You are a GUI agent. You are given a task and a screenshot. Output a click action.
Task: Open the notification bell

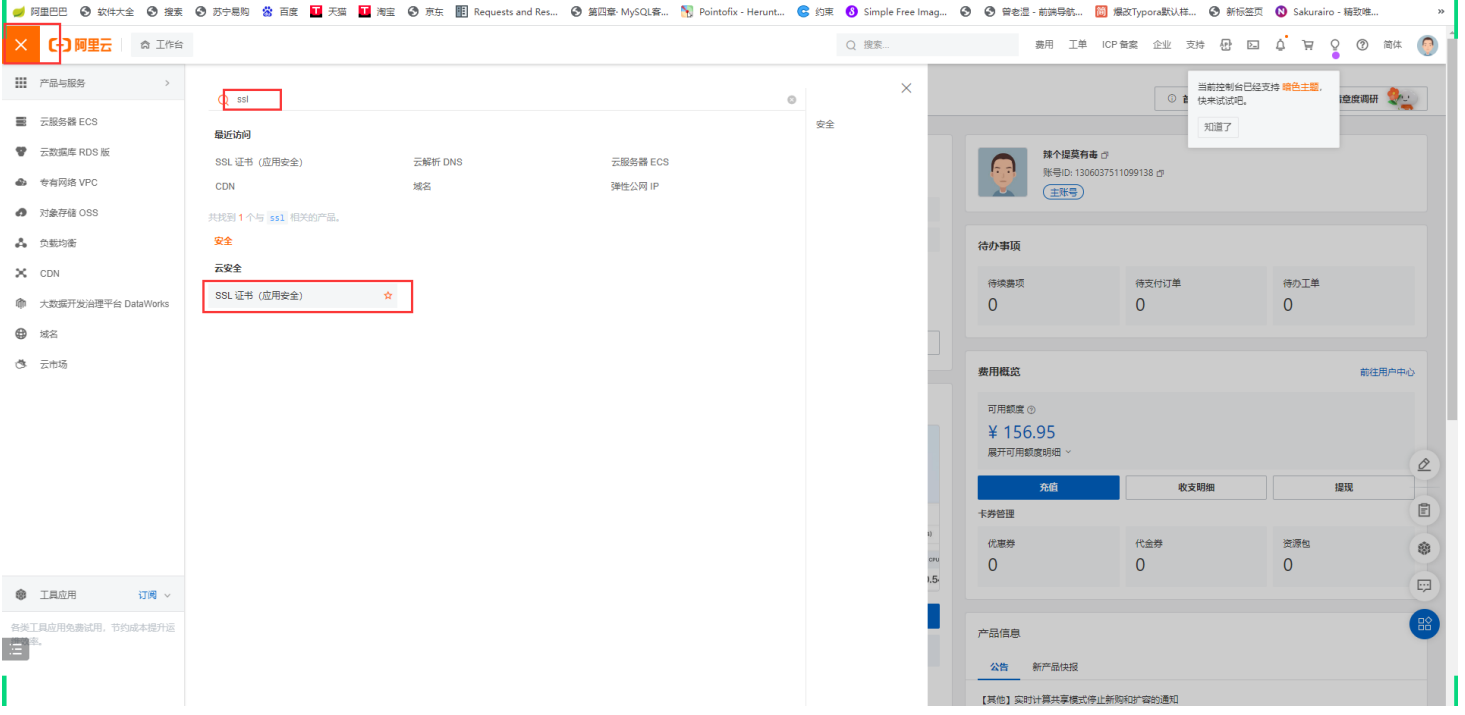pyautogui.click(x=1280, y=45)
